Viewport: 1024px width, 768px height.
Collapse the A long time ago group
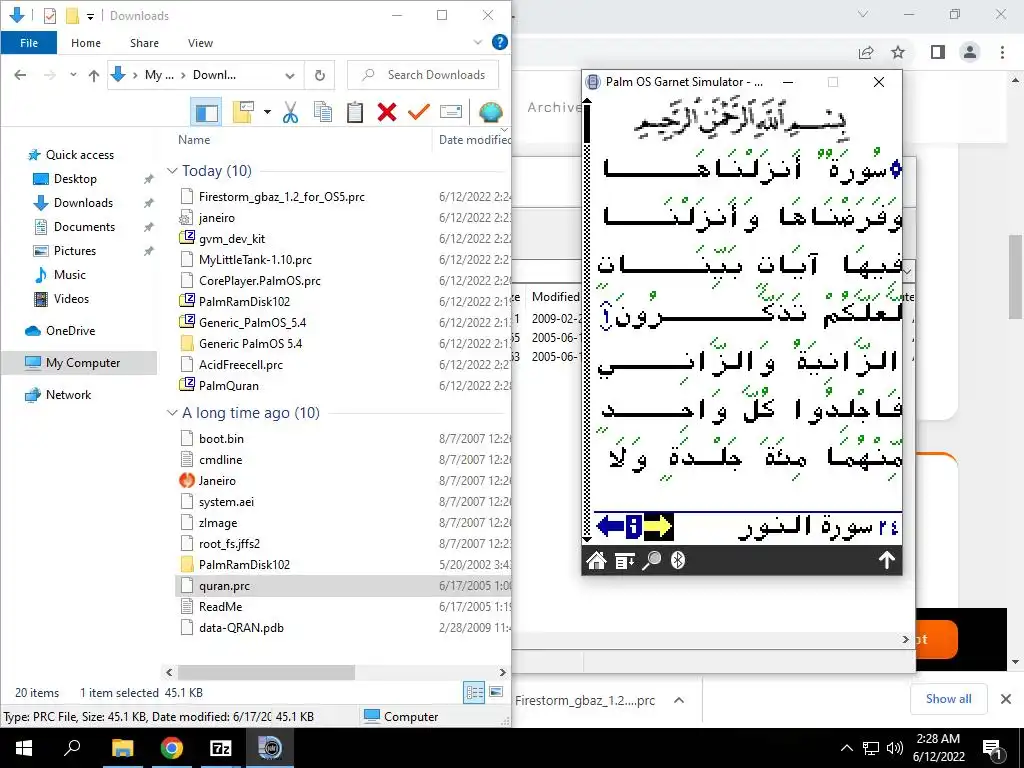tap(172, 413)
